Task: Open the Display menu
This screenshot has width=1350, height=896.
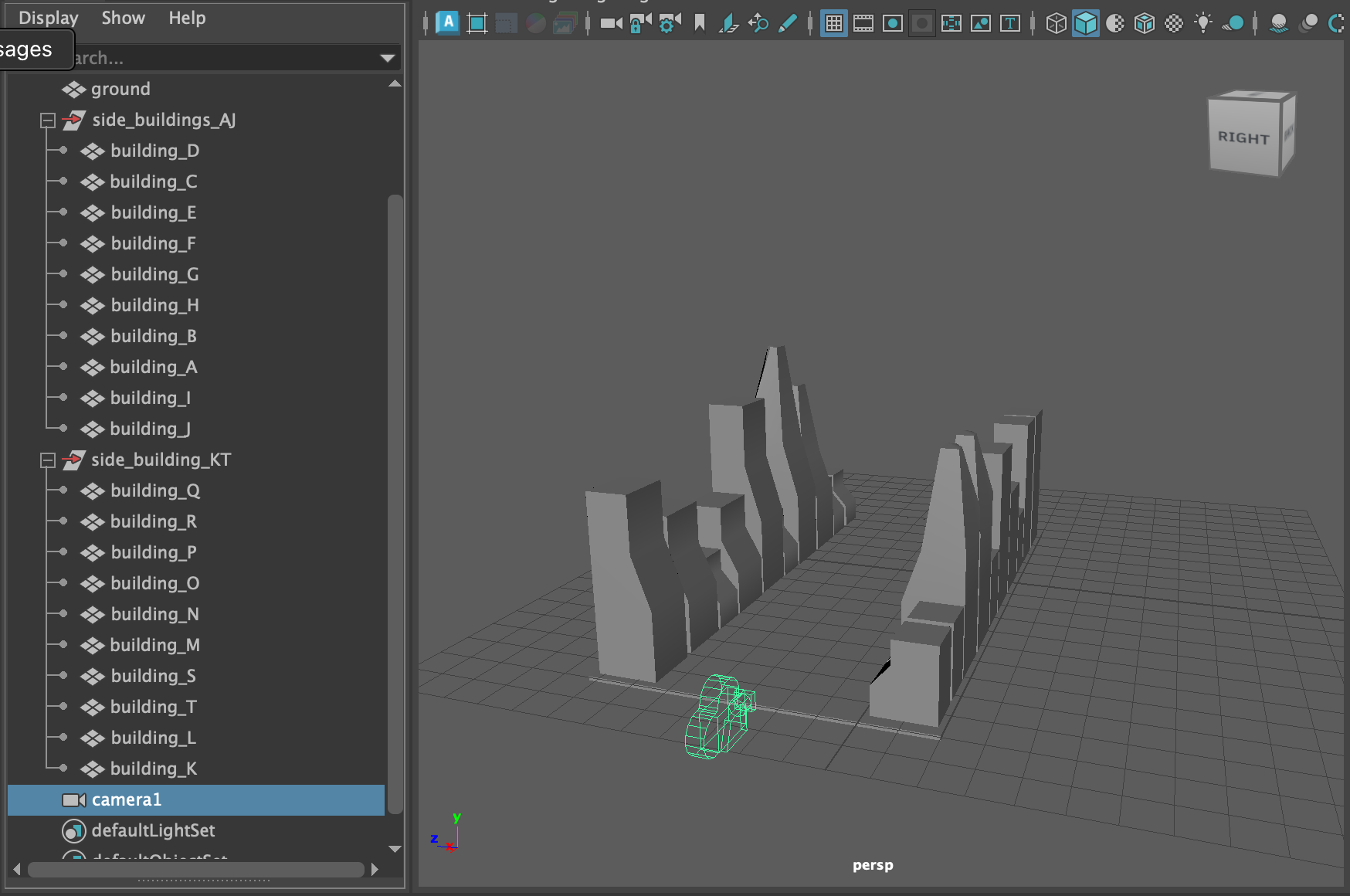Action: [x=48, y=18]
